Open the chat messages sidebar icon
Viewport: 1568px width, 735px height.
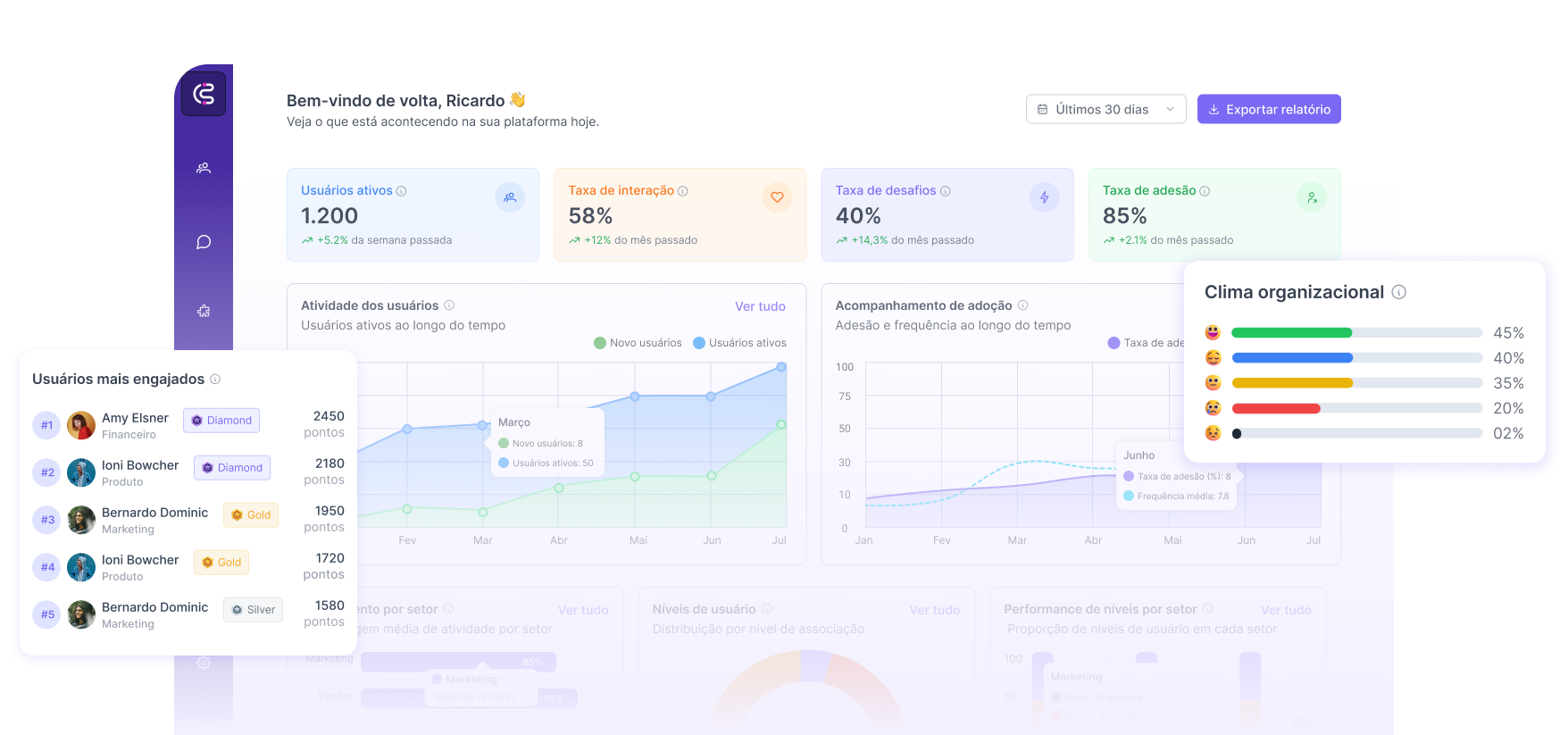tap(204, 242)
